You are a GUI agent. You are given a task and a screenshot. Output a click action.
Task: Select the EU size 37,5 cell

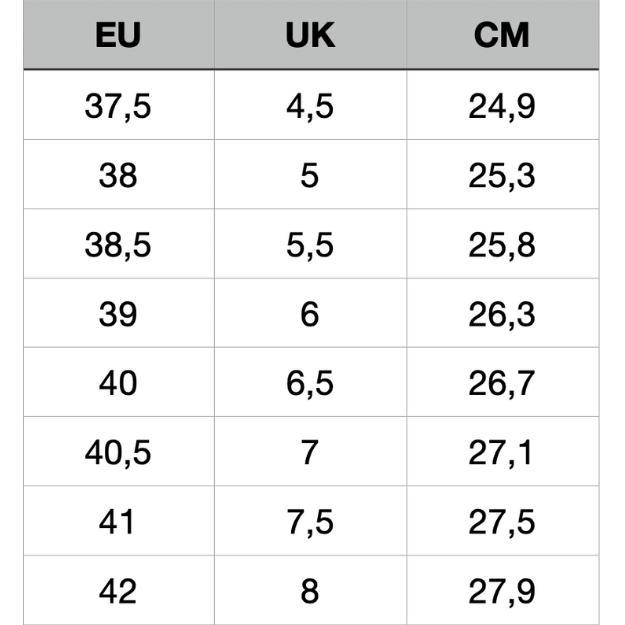pos(118,106)
